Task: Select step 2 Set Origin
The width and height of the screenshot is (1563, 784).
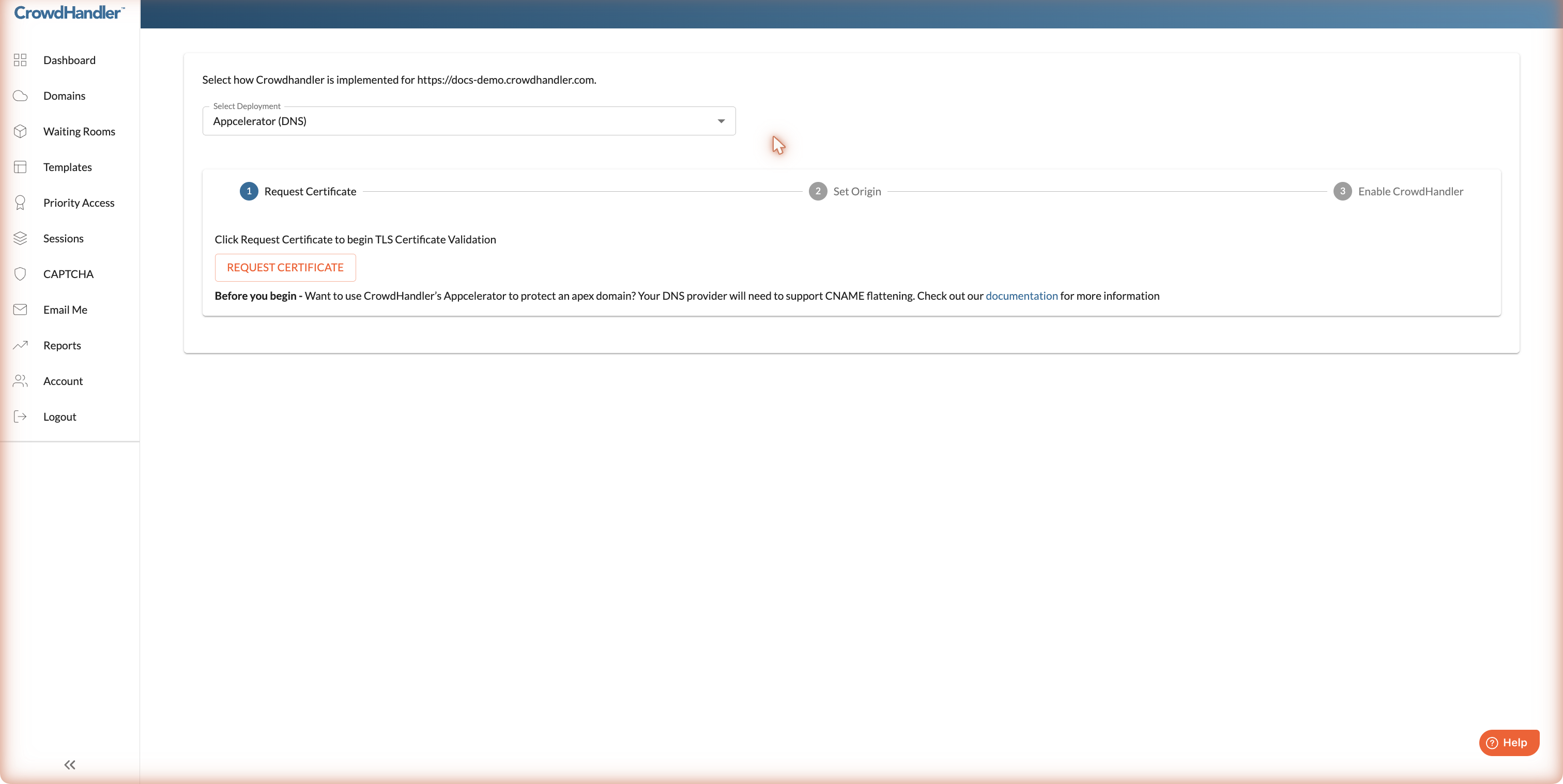Action: coord(845,191)
